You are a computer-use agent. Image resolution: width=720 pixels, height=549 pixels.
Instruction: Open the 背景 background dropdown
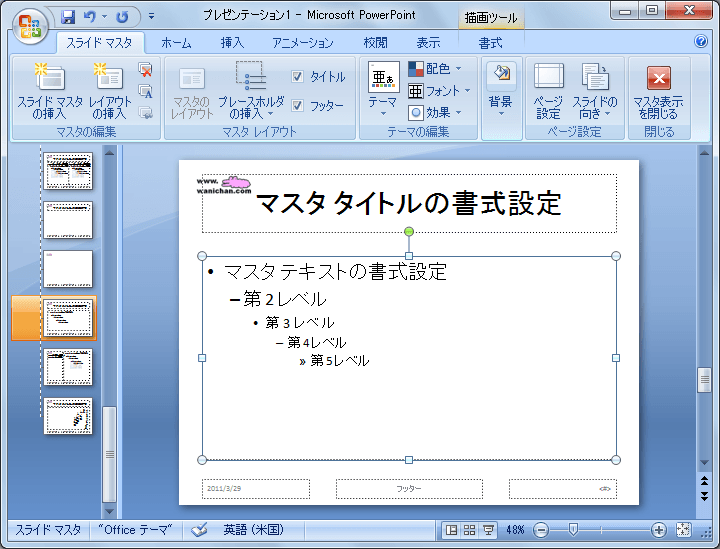[x=501, y=90]
